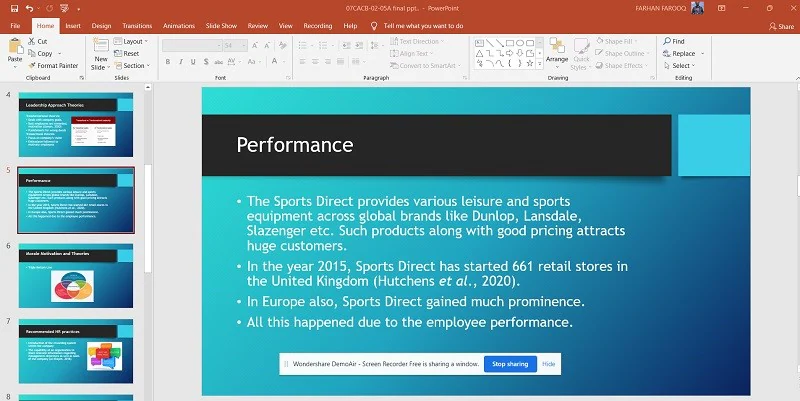
Task: Decrease font size with smaller A
Action: pyautogui.click(x=268, y=46)
